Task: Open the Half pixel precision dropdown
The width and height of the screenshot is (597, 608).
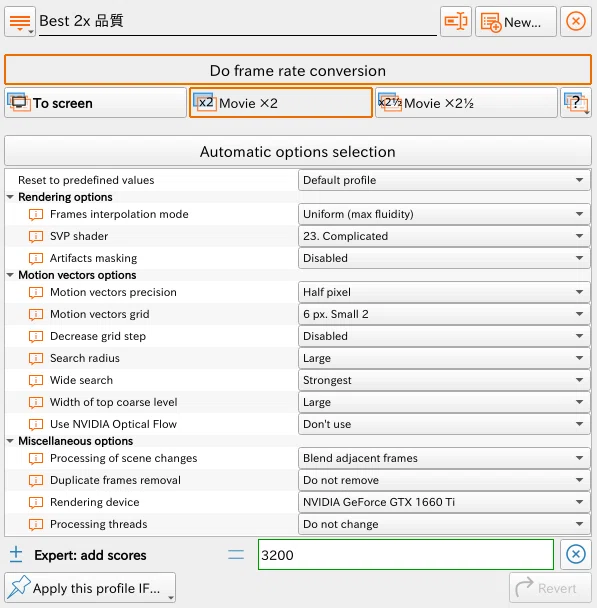Action: pyautogui.click(x=444, y=292)
